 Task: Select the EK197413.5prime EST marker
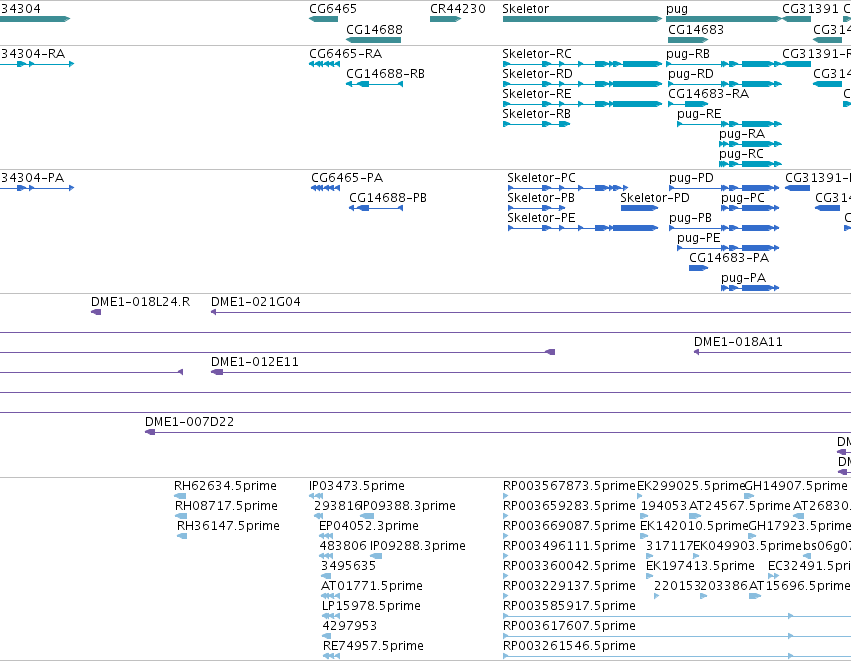pos(649,576)
